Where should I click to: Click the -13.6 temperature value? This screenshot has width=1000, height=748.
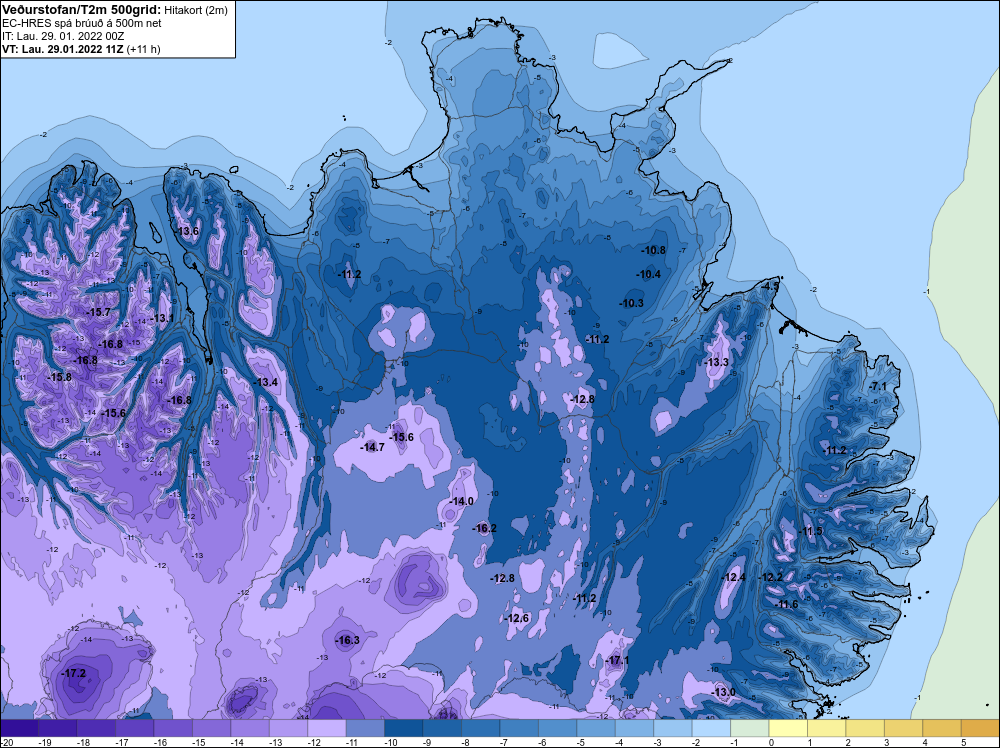pos(187,231)
